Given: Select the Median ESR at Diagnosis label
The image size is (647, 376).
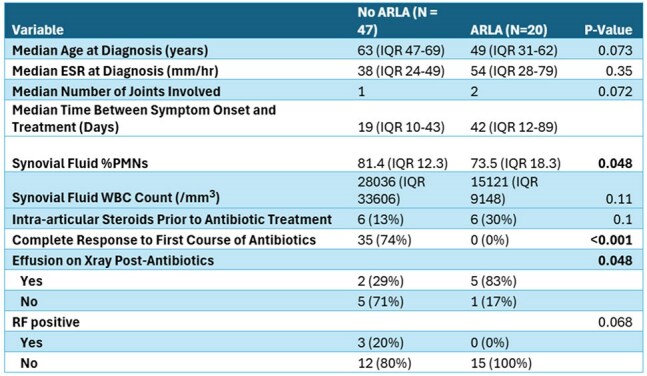Looking at the screenshot, I should 115,71.
